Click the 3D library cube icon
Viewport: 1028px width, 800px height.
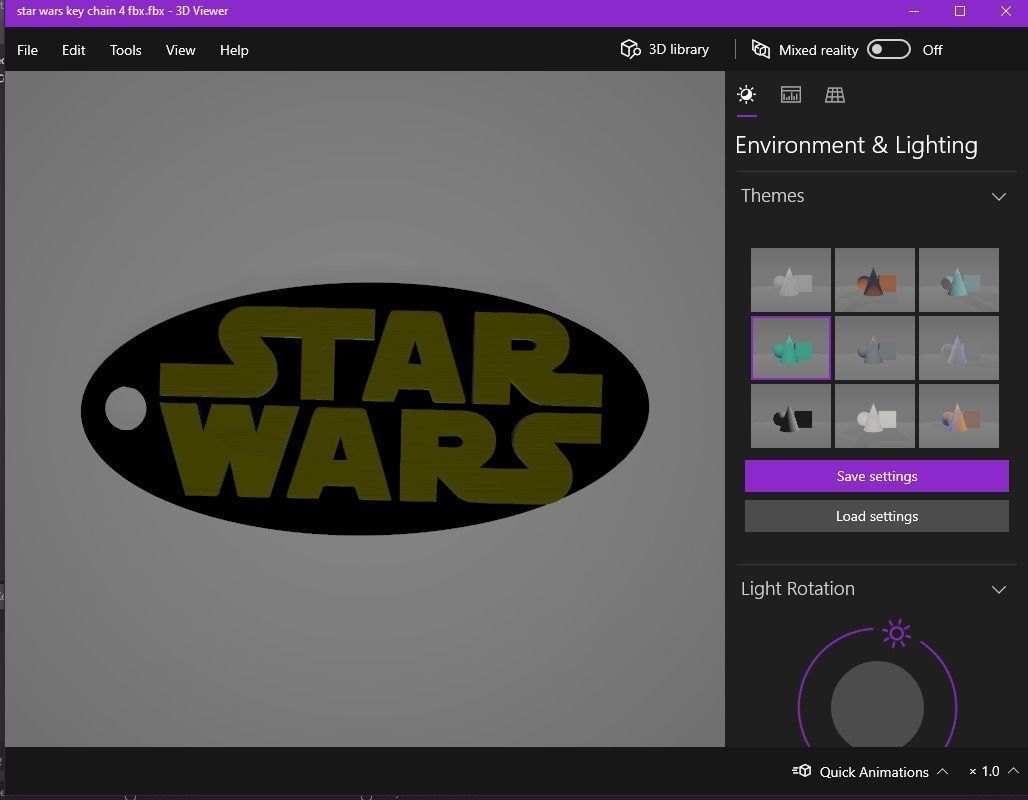point(630,49)
